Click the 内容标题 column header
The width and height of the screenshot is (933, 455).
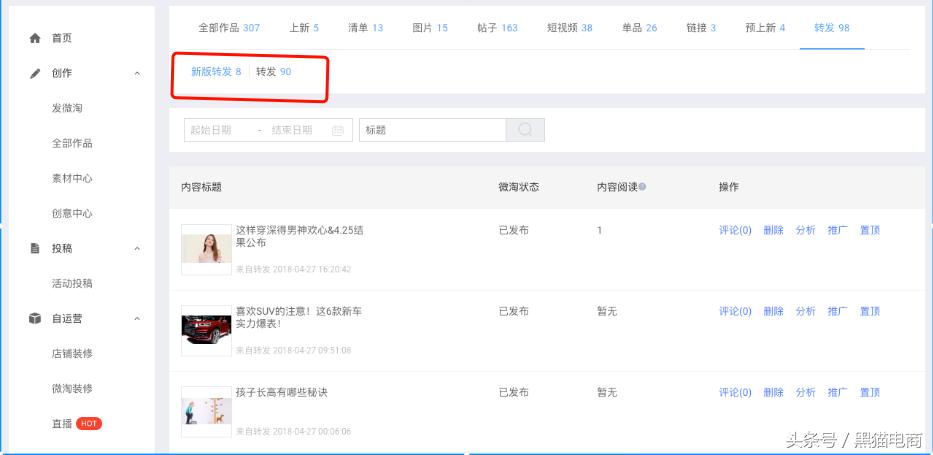201,187
